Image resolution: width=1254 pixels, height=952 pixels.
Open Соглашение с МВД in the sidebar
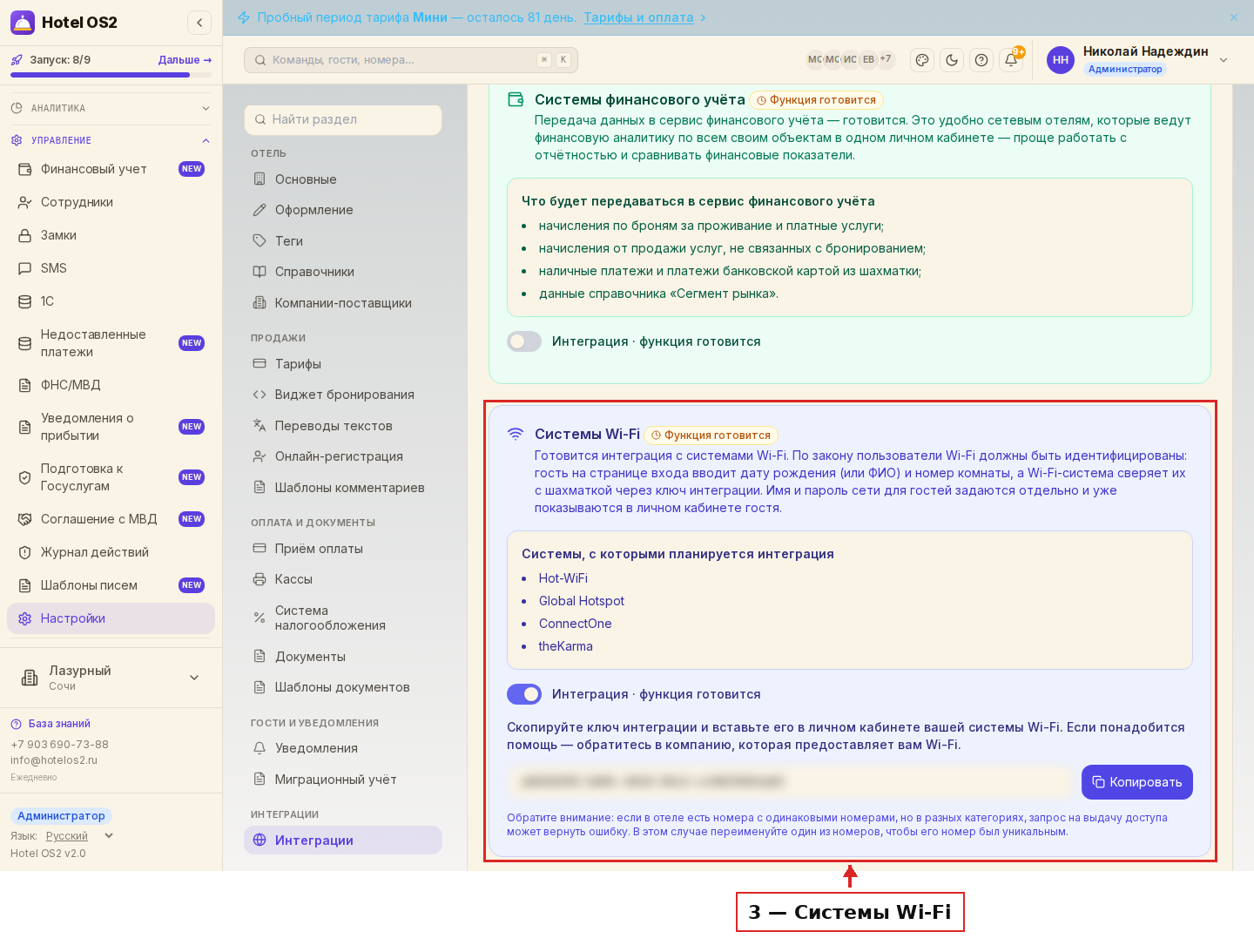[x=111, y=519]
